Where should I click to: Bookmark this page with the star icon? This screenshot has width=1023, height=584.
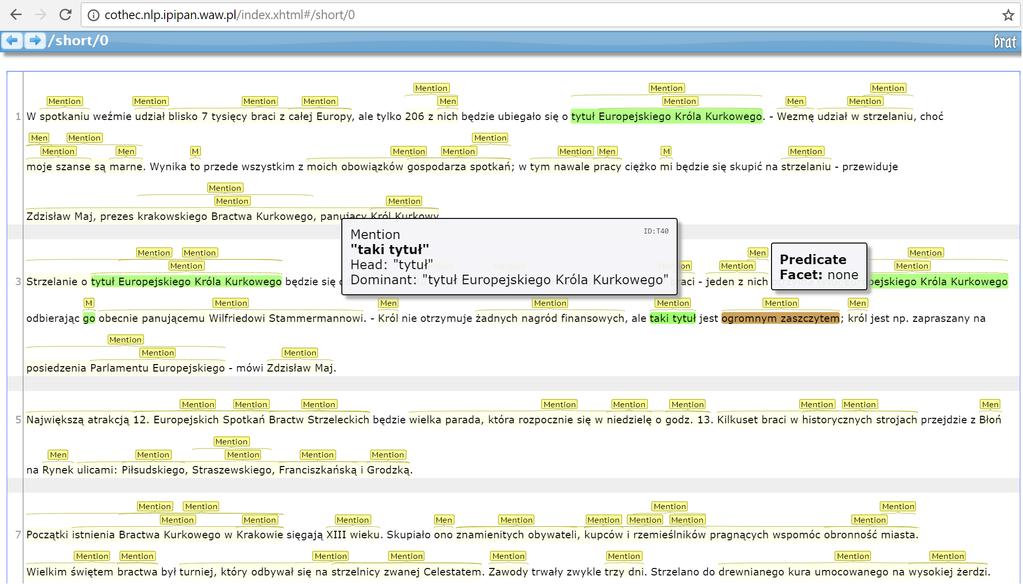click(1008, 15)
